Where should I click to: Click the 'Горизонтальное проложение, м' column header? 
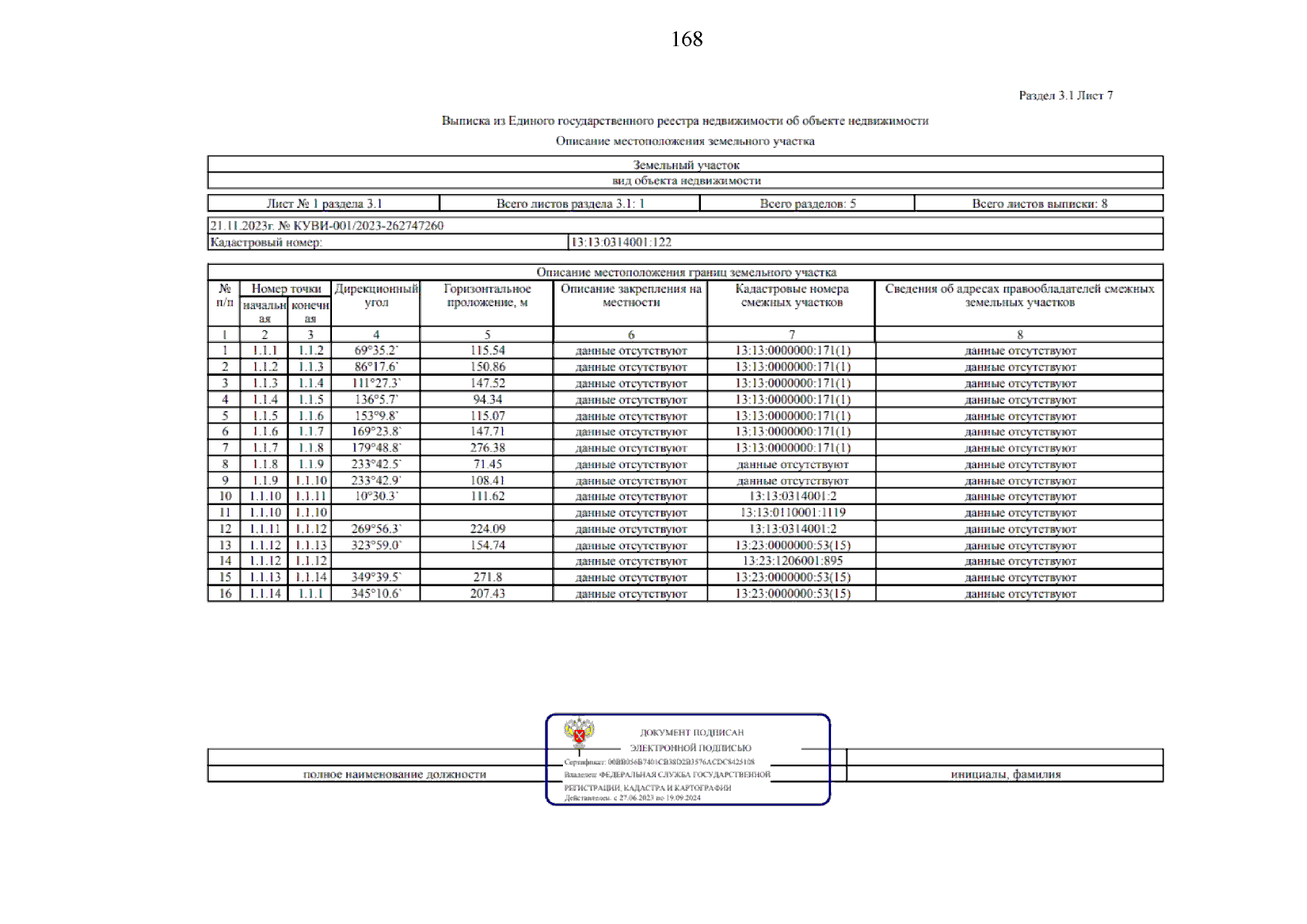tap(487, 296)
